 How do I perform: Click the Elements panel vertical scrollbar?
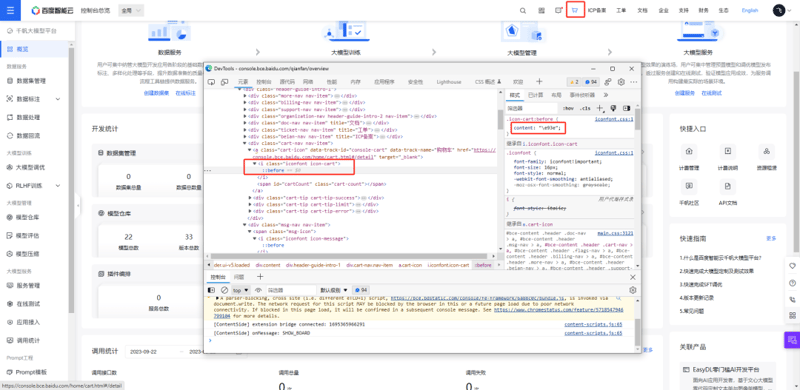[500, 119]
